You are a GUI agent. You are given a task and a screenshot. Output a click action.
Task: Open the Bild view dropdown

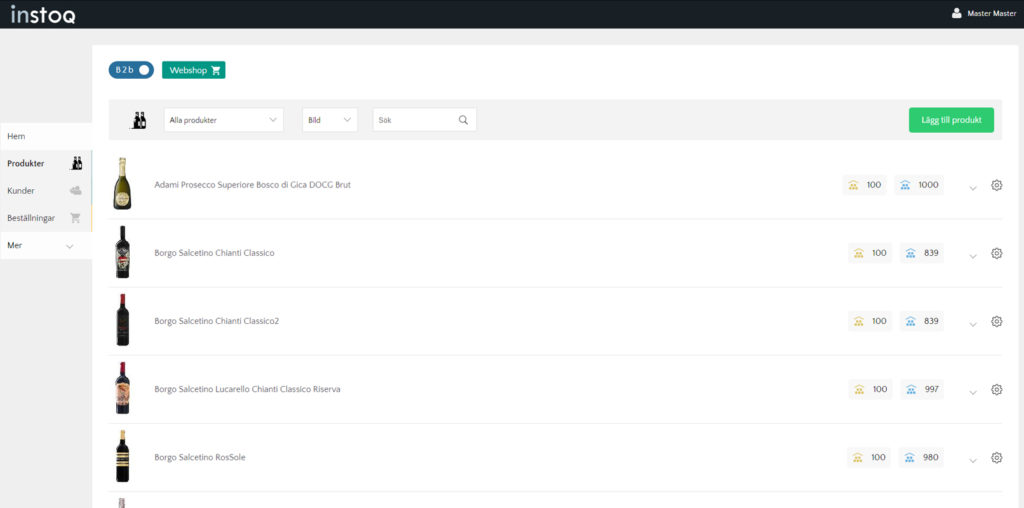click(329, 120)
